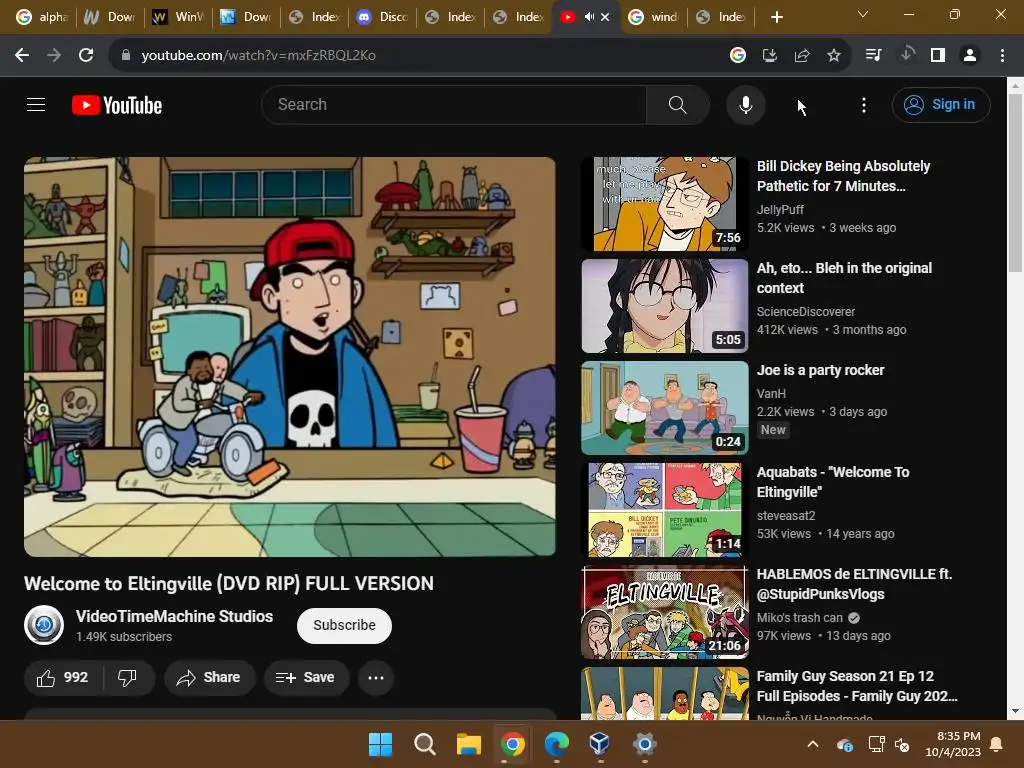
Task: Open Chrome side panel
Action: click(938, 56)
